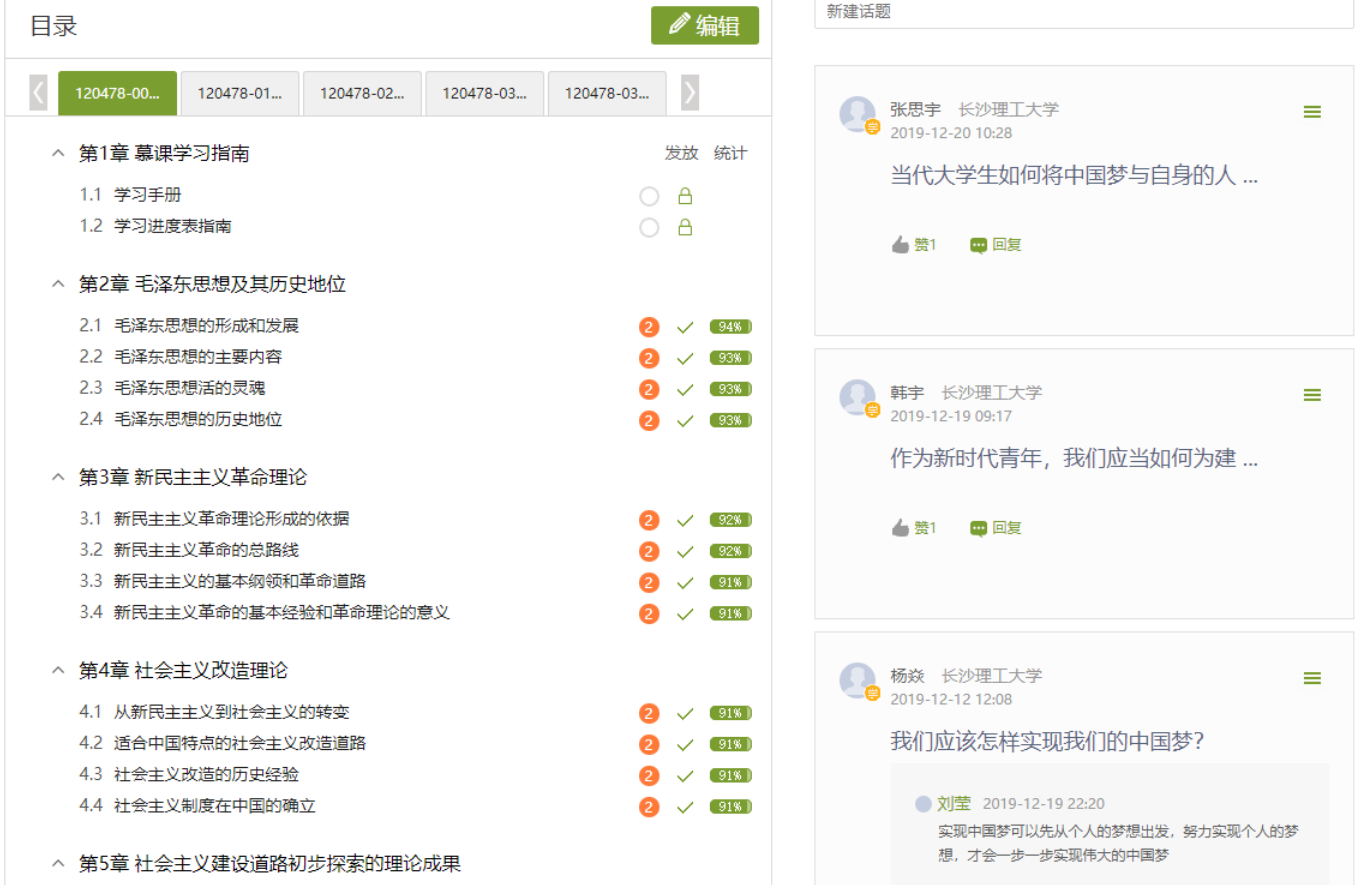Click the lock icon for 1.2 学习进度表指南
1369x885 pixels.
point(685,228)
